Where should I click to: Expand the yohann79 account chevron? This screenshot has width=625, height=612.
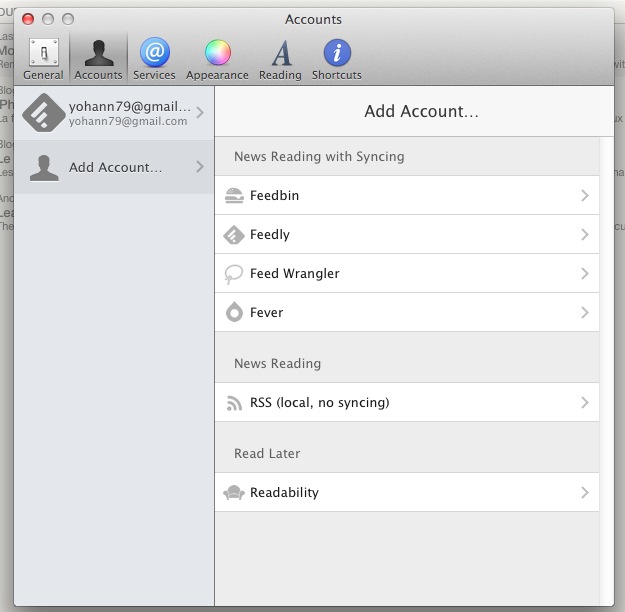tap(200, 113)
